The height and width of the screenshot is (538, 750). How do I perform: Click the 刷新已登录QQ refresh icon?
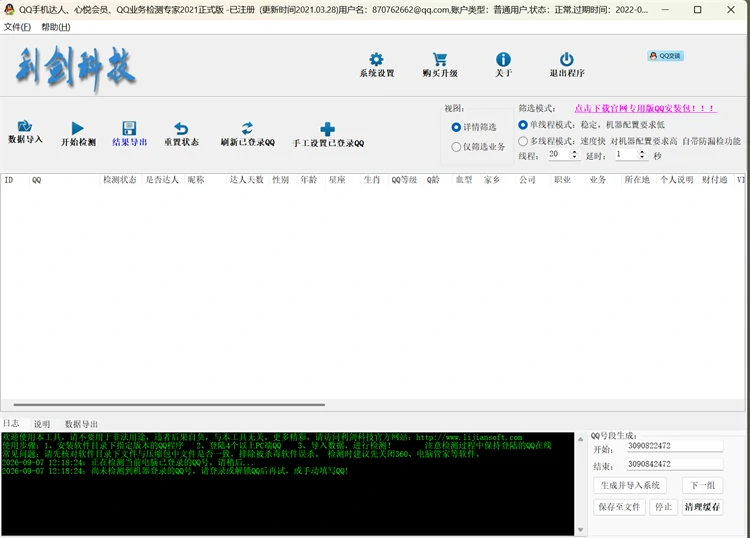pos(247,128)
